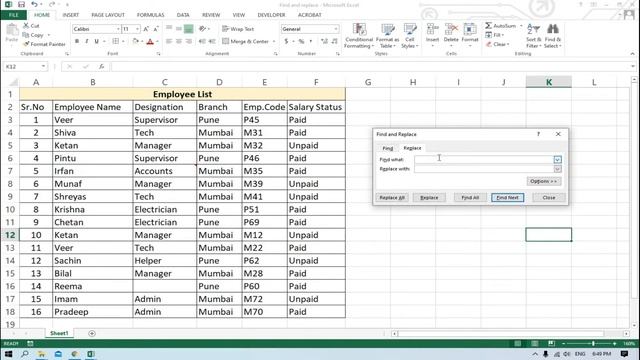Expand the Find what history dropdown
This screenshot has width=640, height=360.
click(558, 160)
